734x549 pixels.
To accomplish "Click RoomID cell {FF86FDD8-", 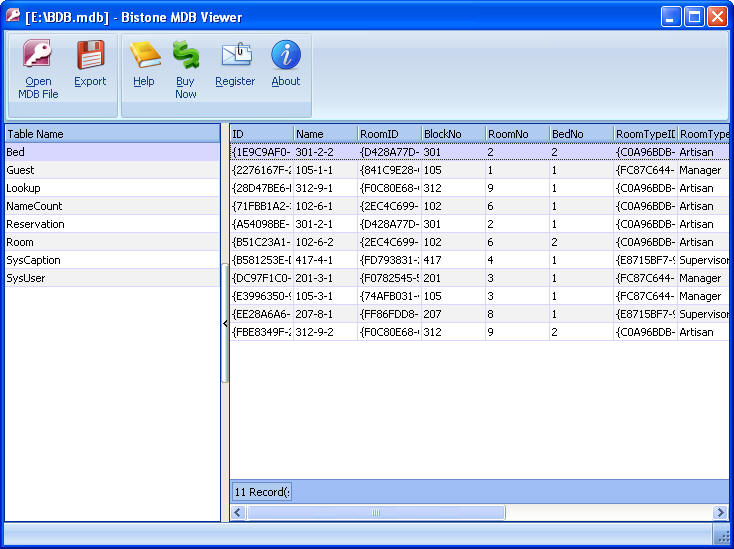I will pos(390,314).
